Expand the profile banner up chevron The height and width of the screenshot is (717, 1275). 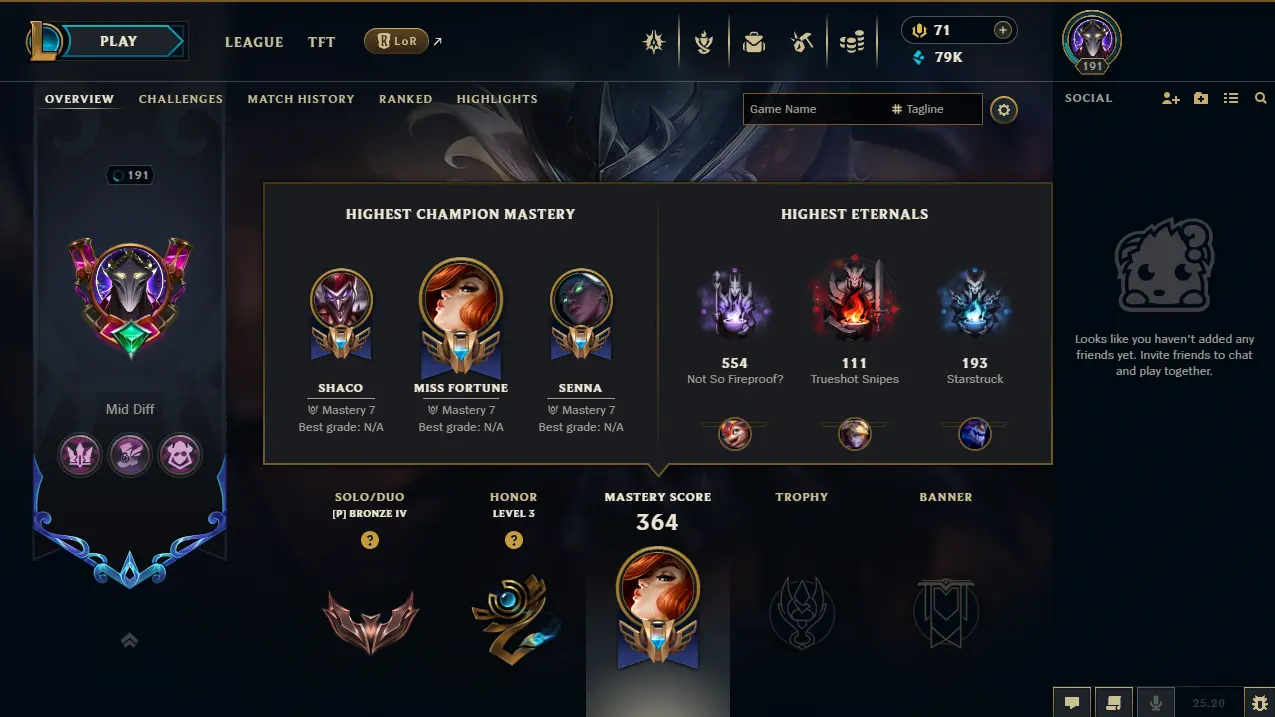point(129,641)
